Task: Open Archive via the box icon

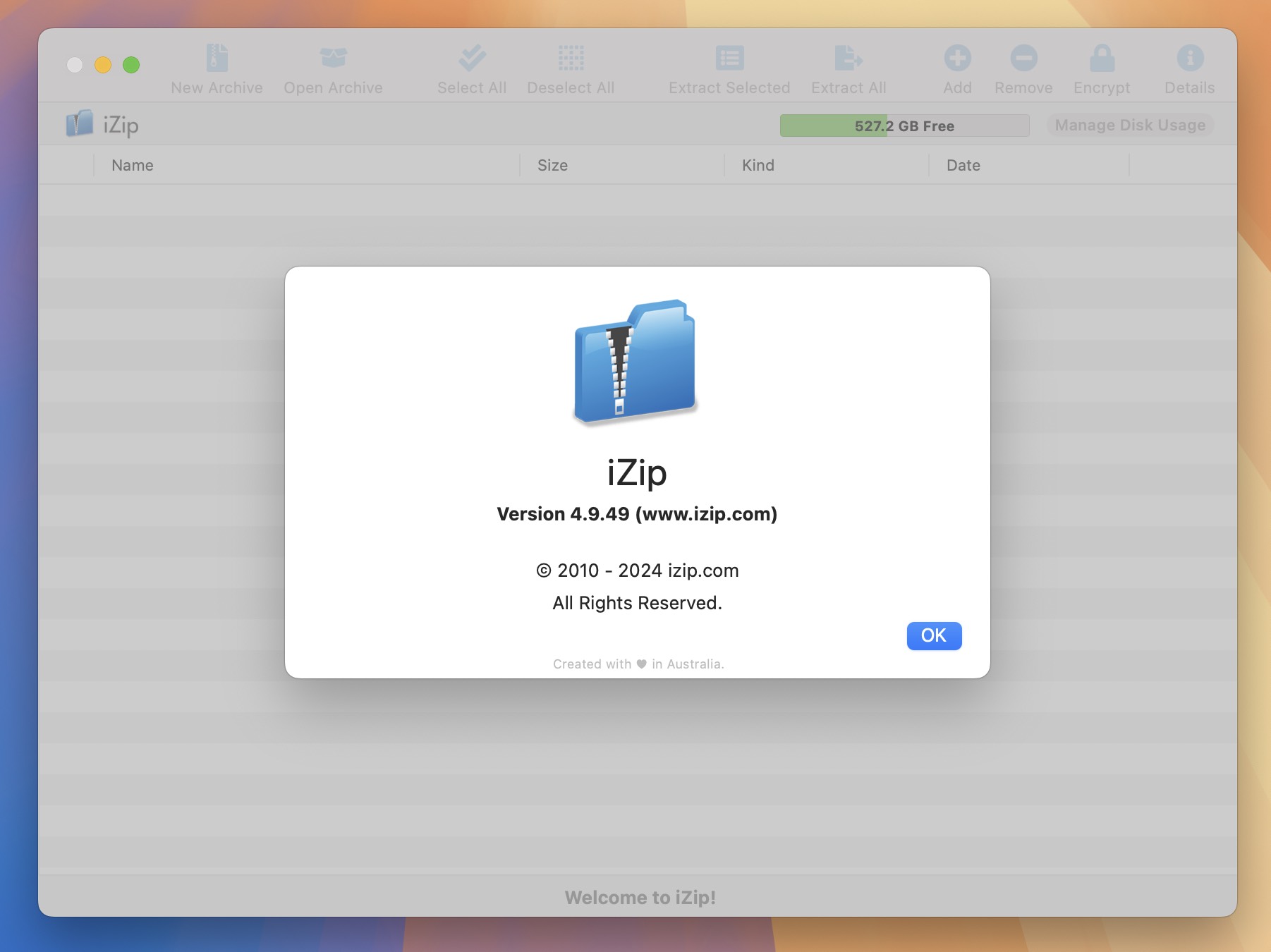Action: (x=333, y=58)
